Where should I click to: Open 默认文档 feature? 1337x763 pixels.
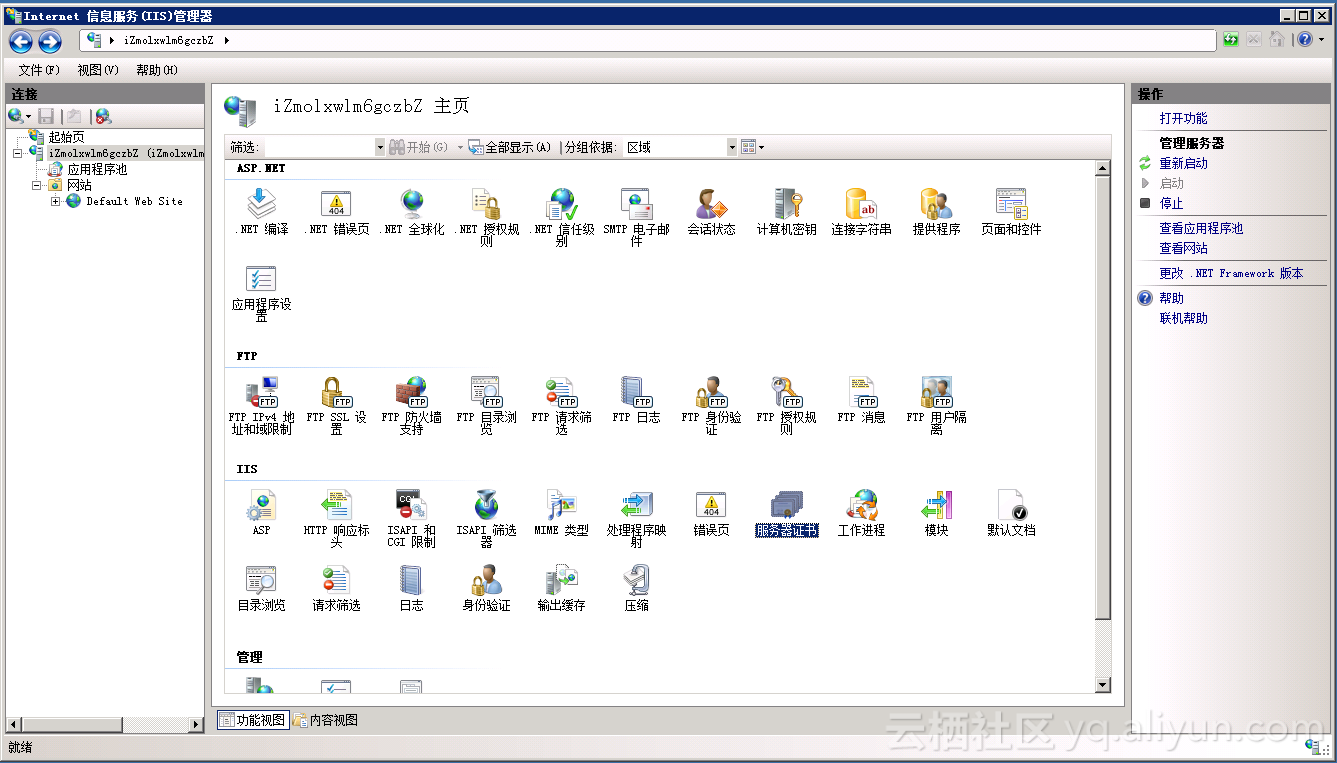1011,512
